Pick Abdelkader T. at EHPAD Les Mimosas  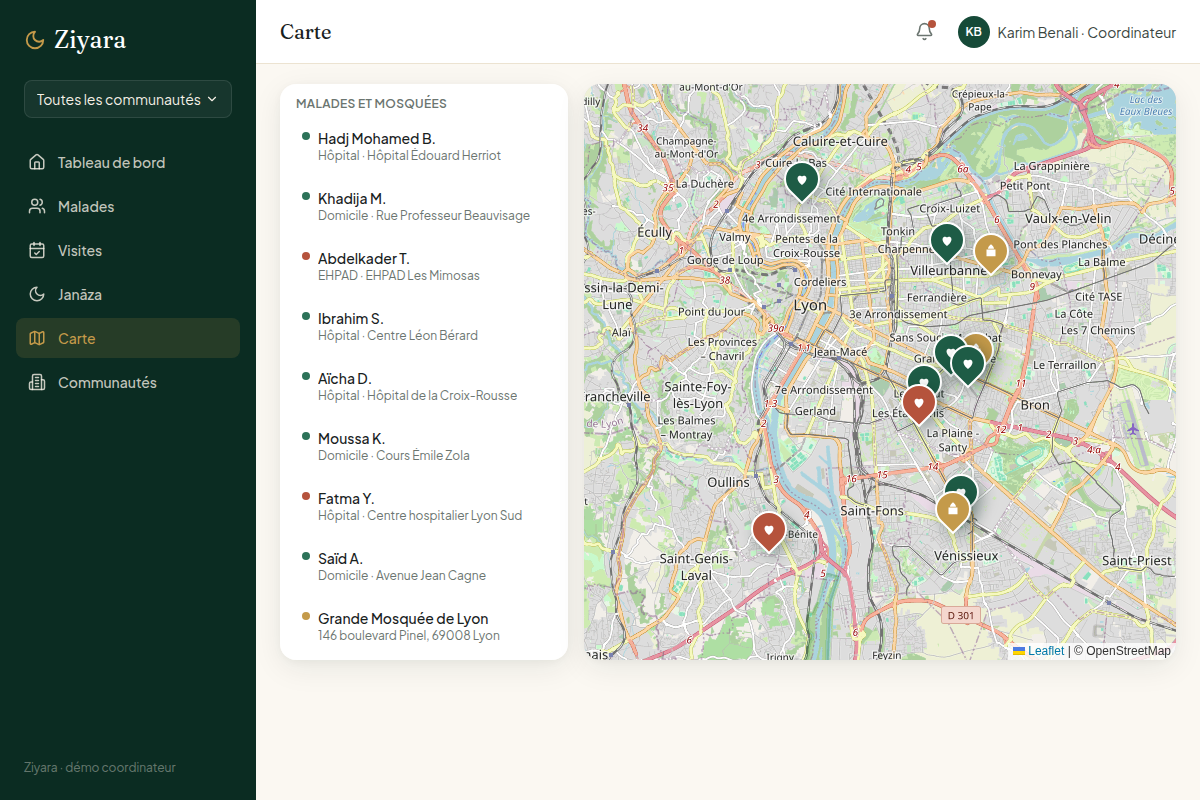tap(424, 266)
